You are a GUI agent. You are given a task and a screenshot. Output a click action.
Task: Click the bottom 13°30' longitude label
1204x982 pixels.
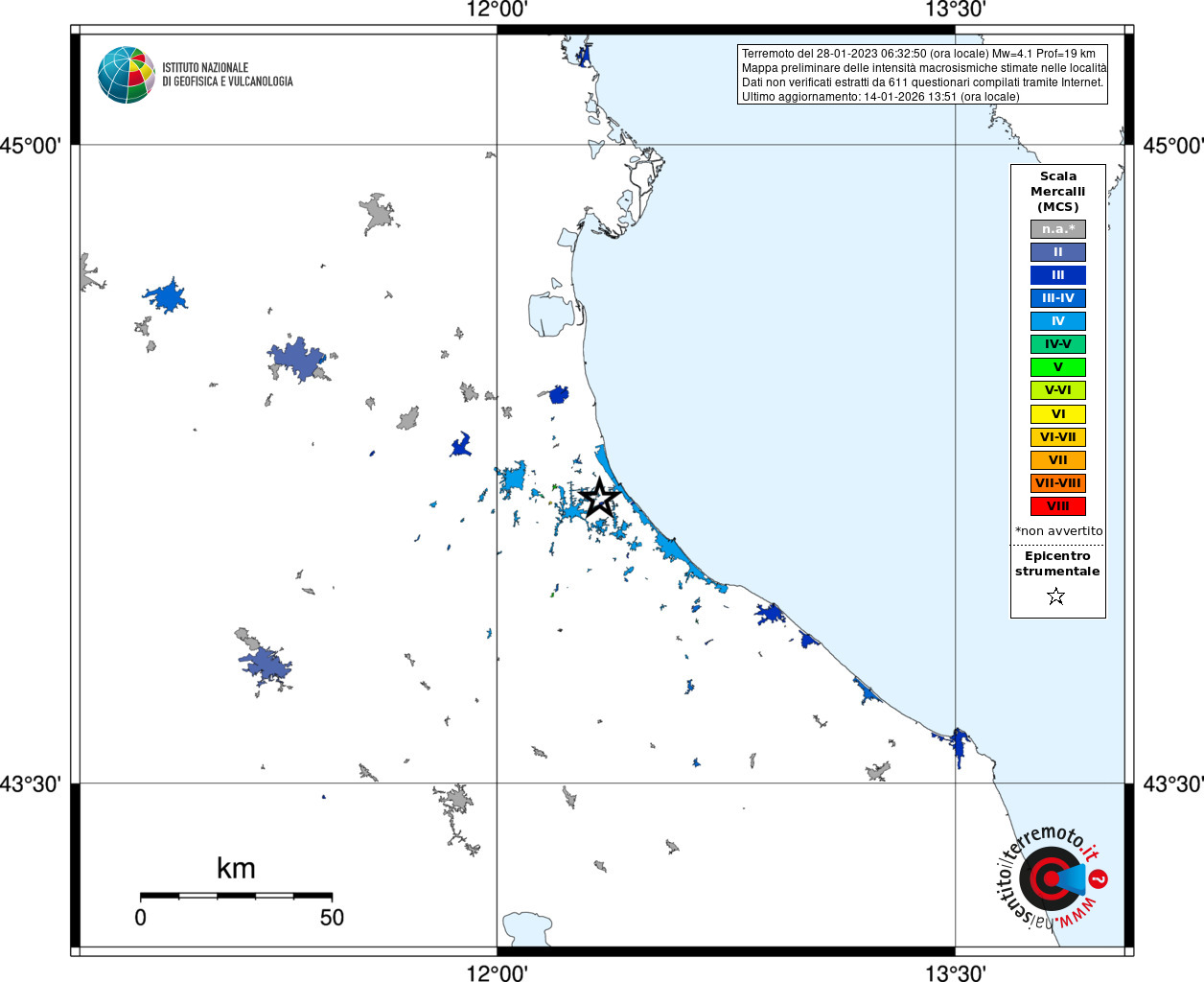pos(955,973)
